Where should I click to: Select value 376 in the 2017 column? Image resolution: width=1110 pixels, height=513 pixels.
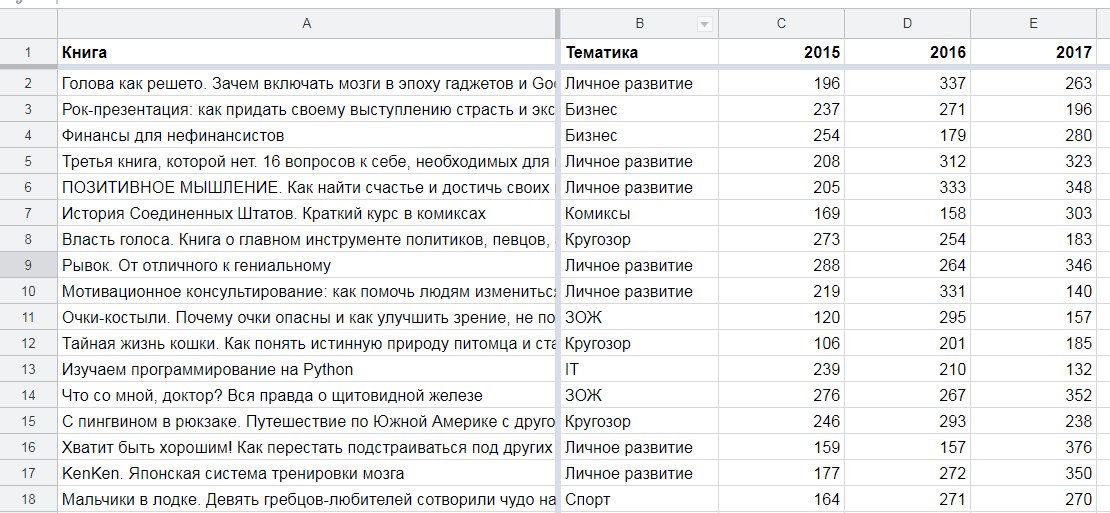click(1033, 447)
